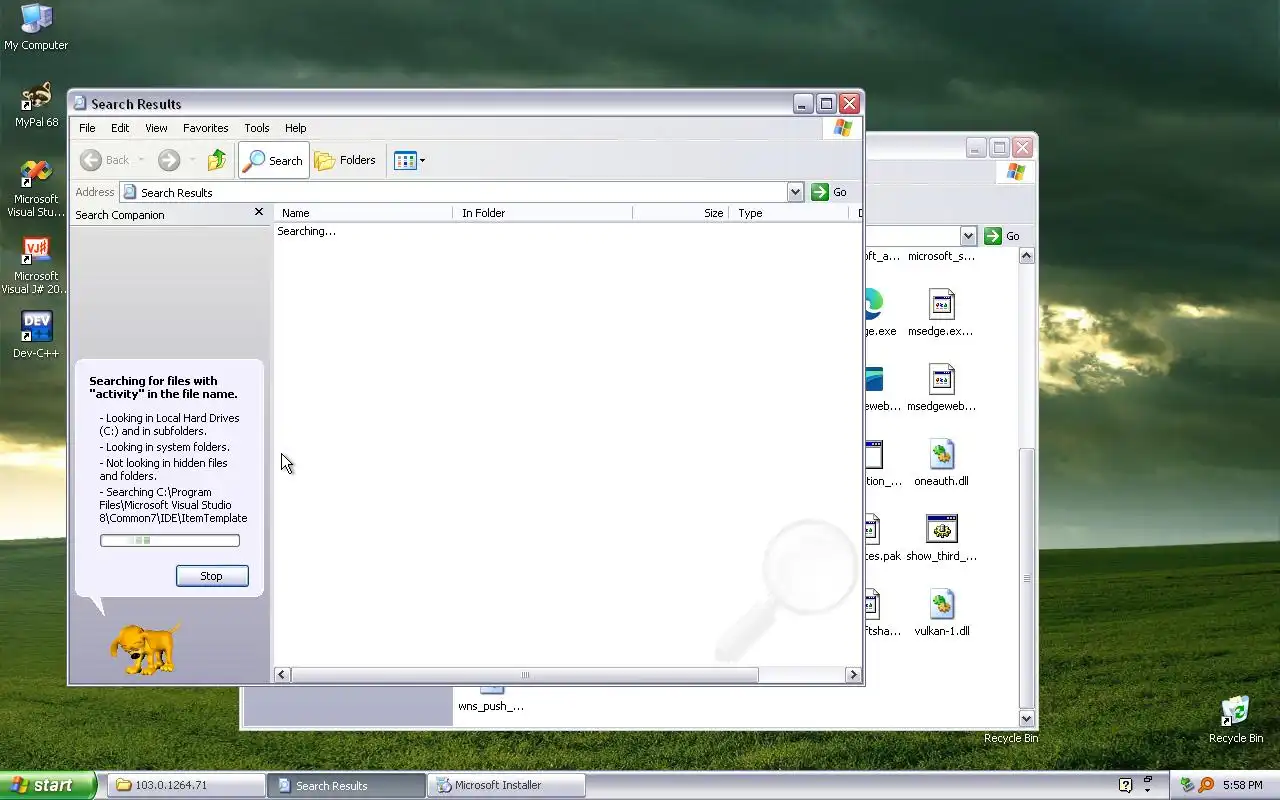Open the Favorites menu
The image size is (1280, 800).
206,128
